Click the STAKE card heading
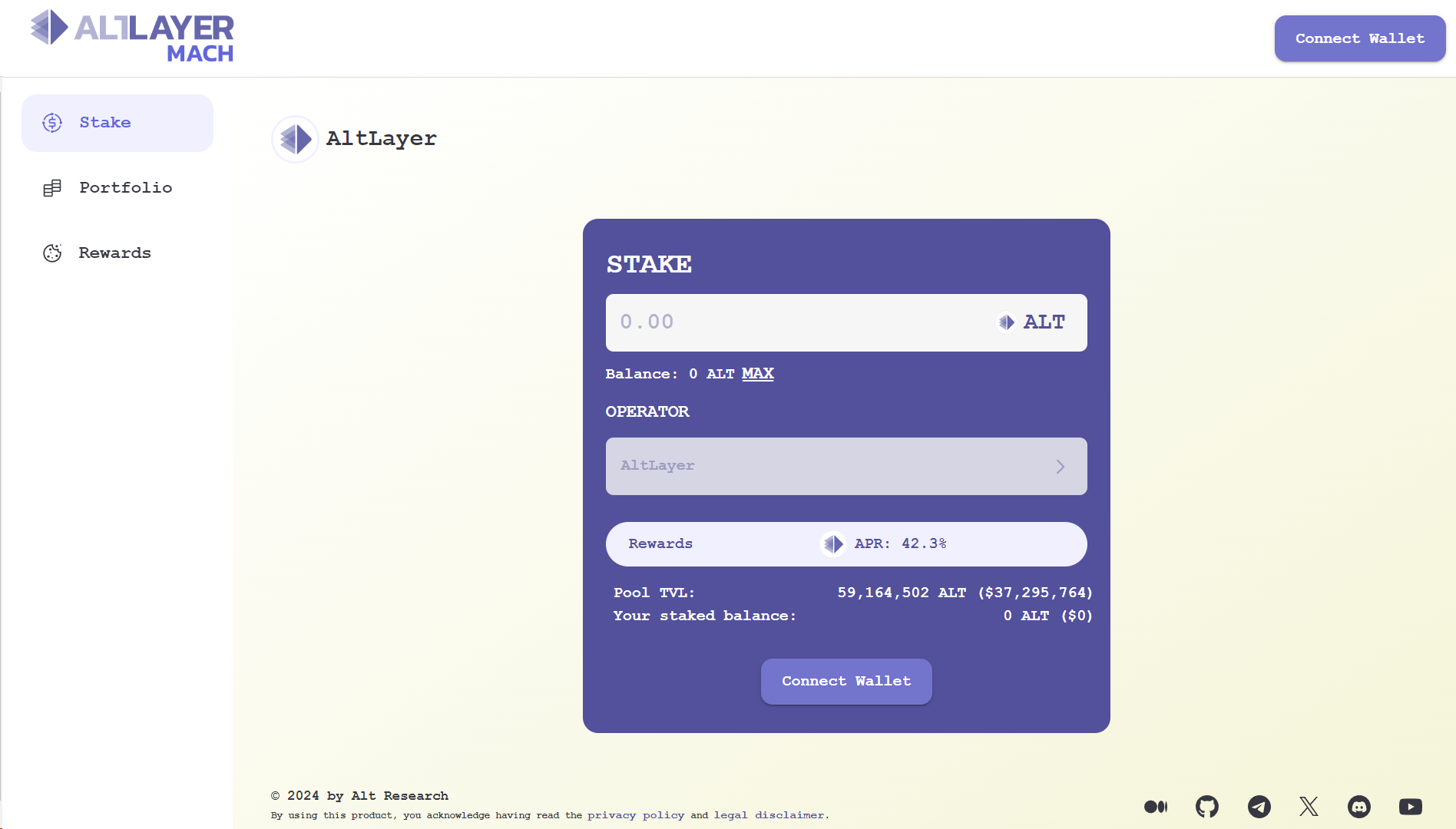Viewport: 1456px width, 829px height. click(650, 264)
